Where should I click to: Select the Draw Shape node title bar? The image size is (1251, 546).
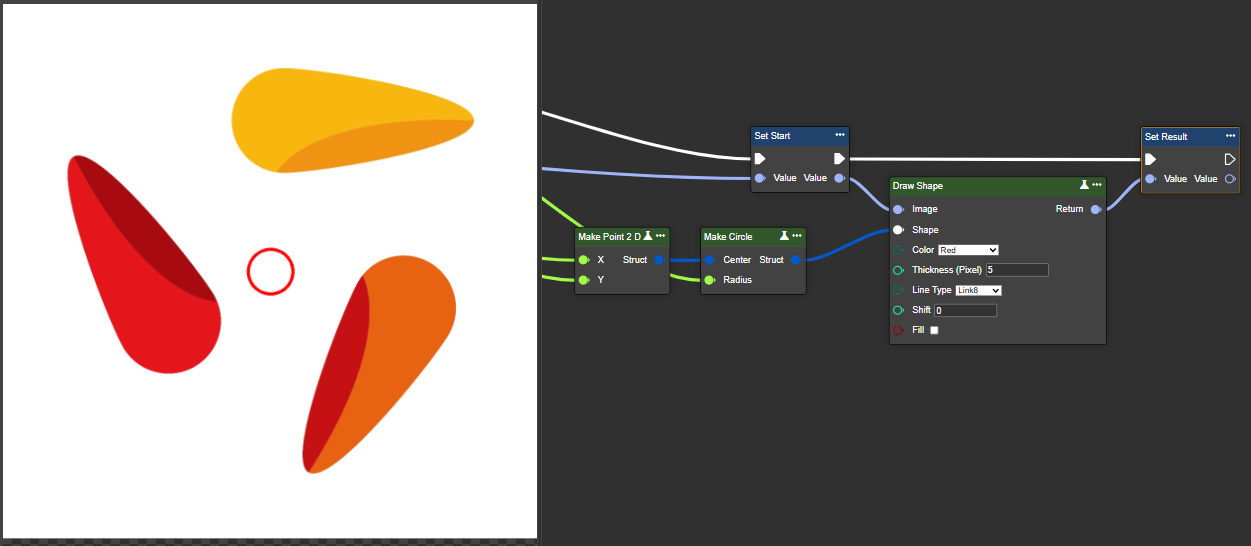click(980, 186)
